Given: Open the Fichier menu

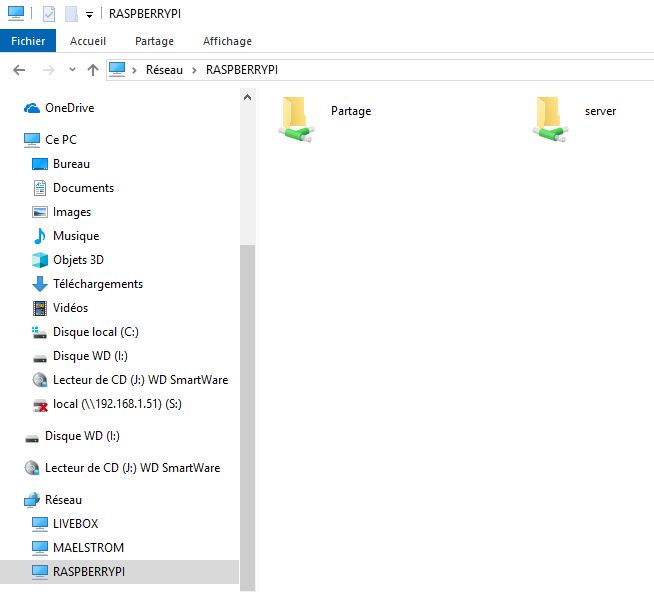Looking at the screenshot, I should (x=28, y=41).
